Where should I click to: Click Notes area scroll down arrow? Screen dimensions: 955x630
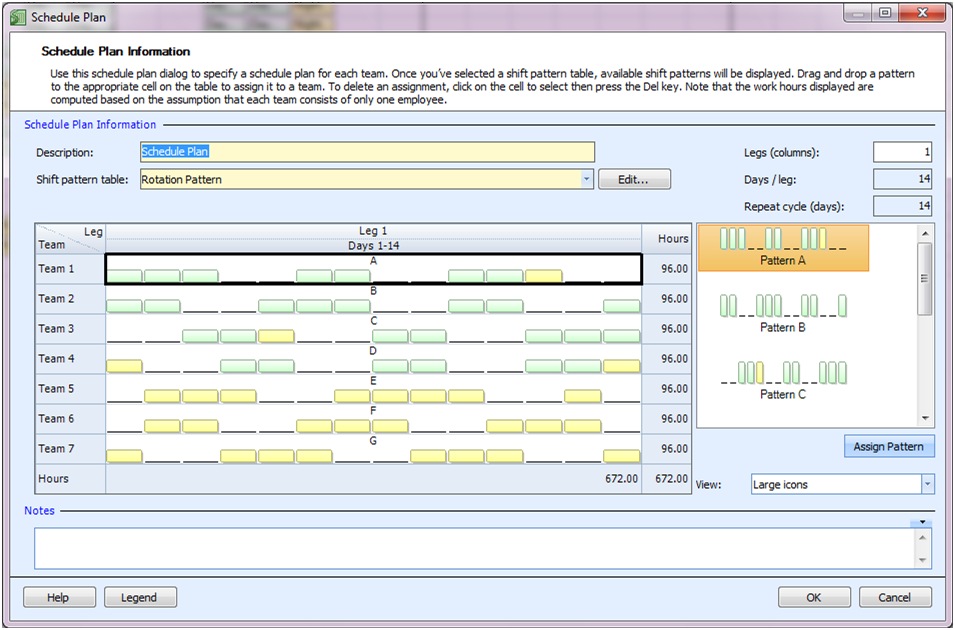pyautogui.click(x=922, y=560)
